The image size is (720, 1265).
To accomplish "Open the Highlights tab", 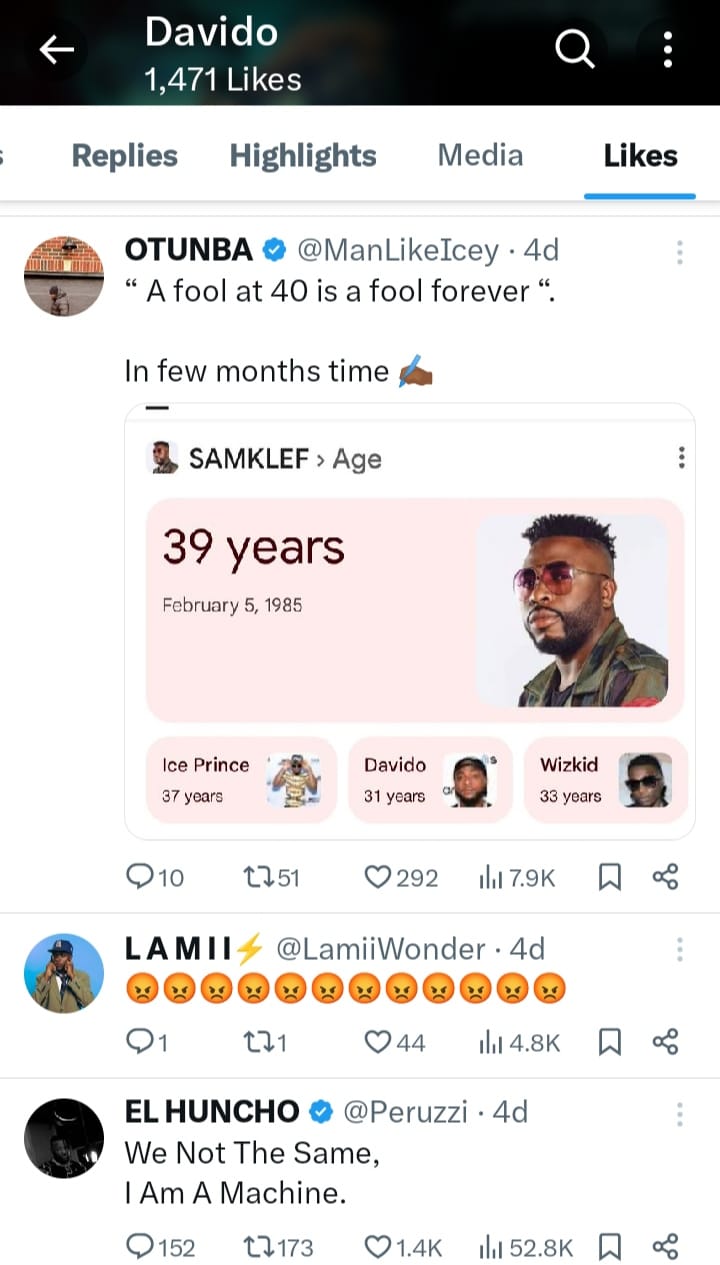I will tap(303, 156).
